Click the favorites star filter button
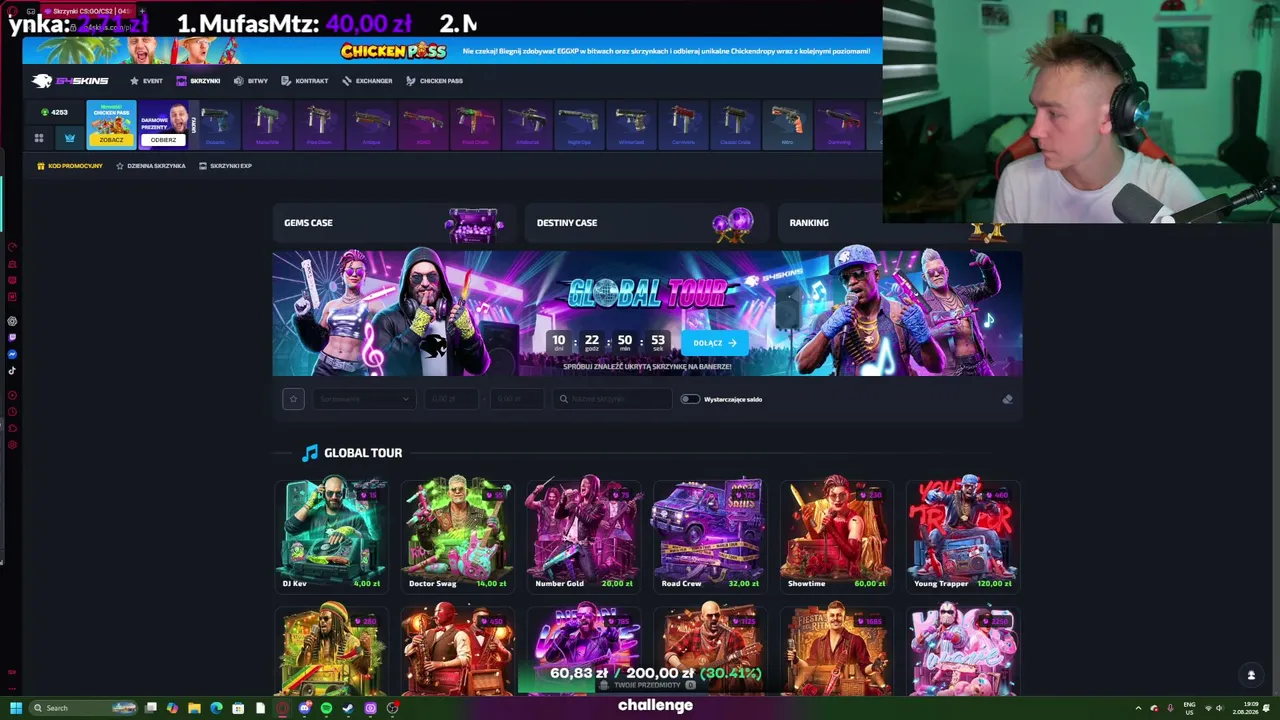Image resolution: width=1280 pixels, height=720 pixels. pos(293,399)
